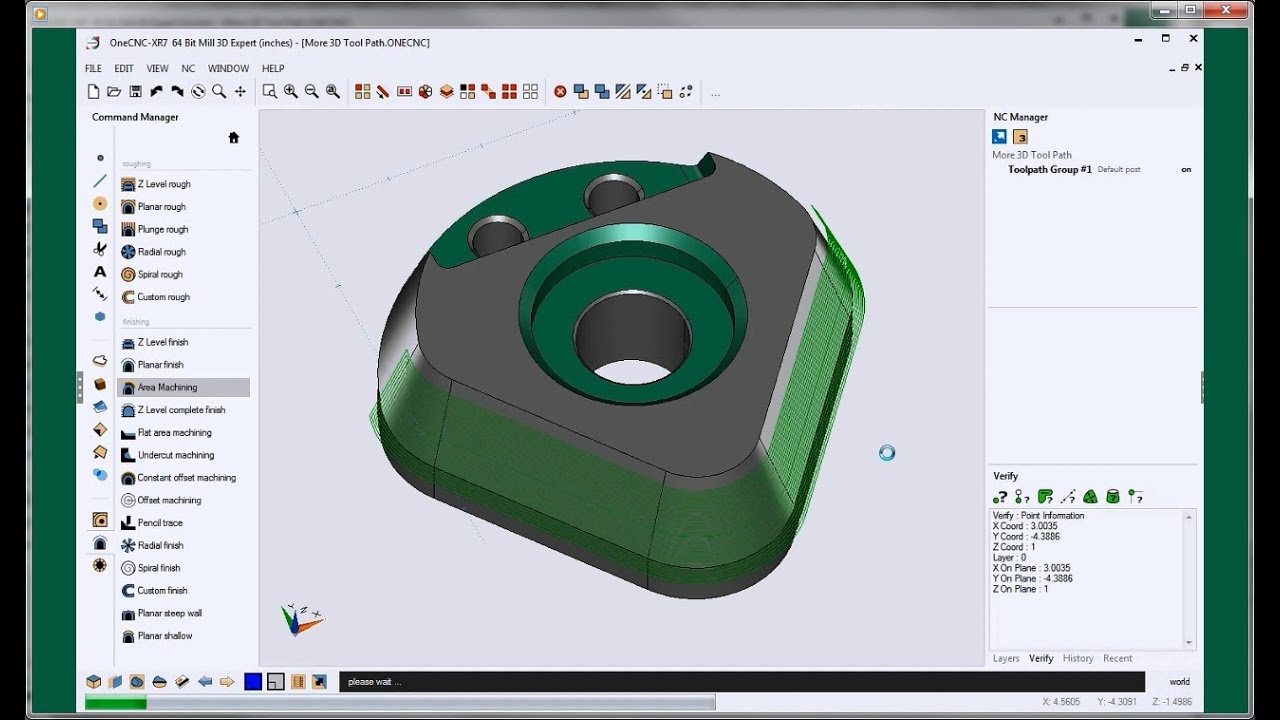Select Z Level rough toolpath
The image size is (1280, 720).
point(165,184)
